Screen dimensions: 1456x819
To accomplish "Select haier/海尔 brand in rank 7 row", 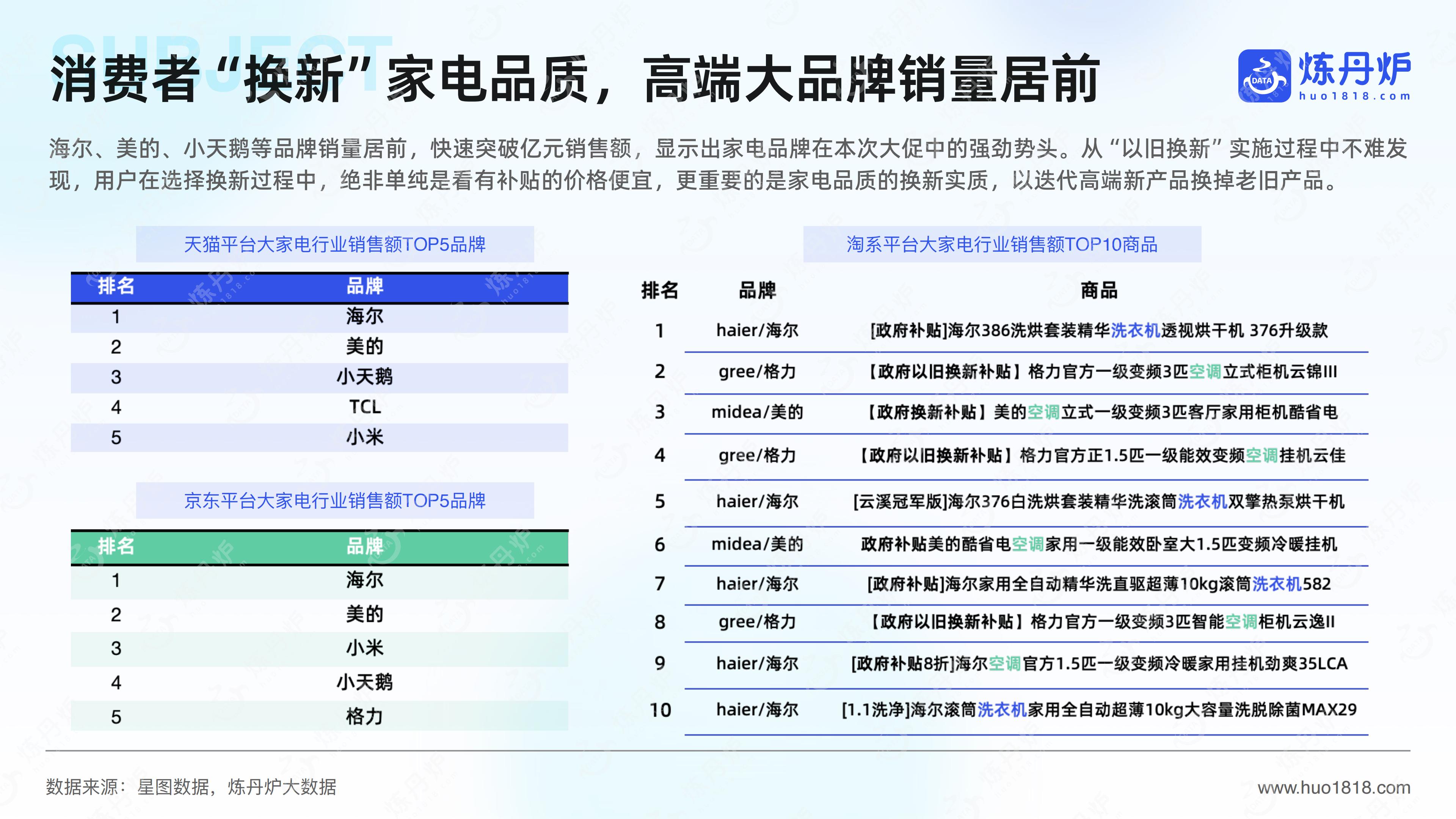I will (x=758, y=583).
